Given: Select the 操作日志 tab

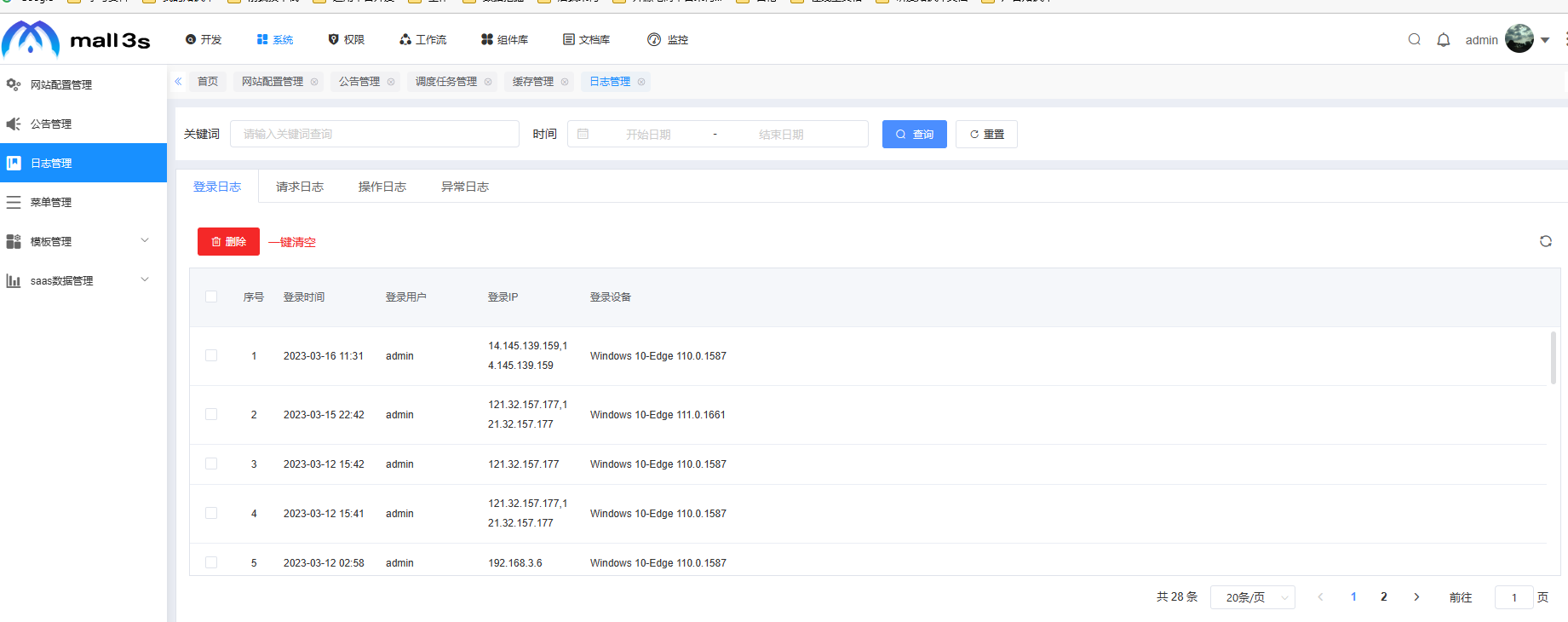Looking at the screenshot, I should click(x=382, y=187).
